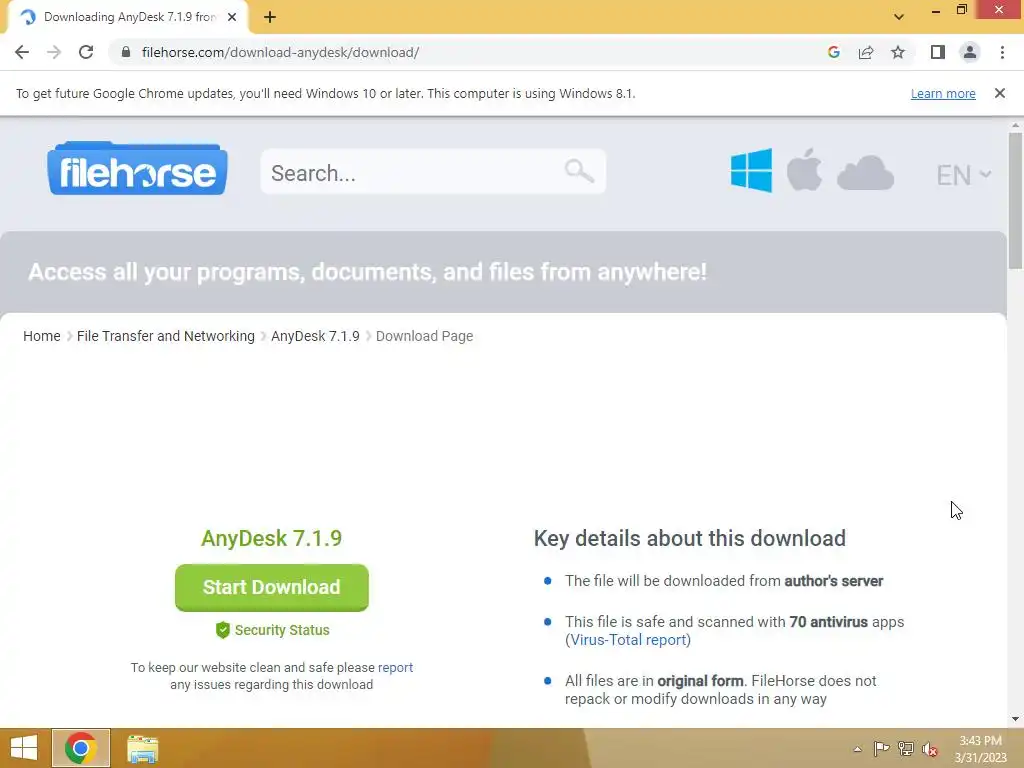This screenshot has height=768, width=1024.
Task: Click the AnyDesk 7.1.9 green heading
Action: [x=272, y=538]
